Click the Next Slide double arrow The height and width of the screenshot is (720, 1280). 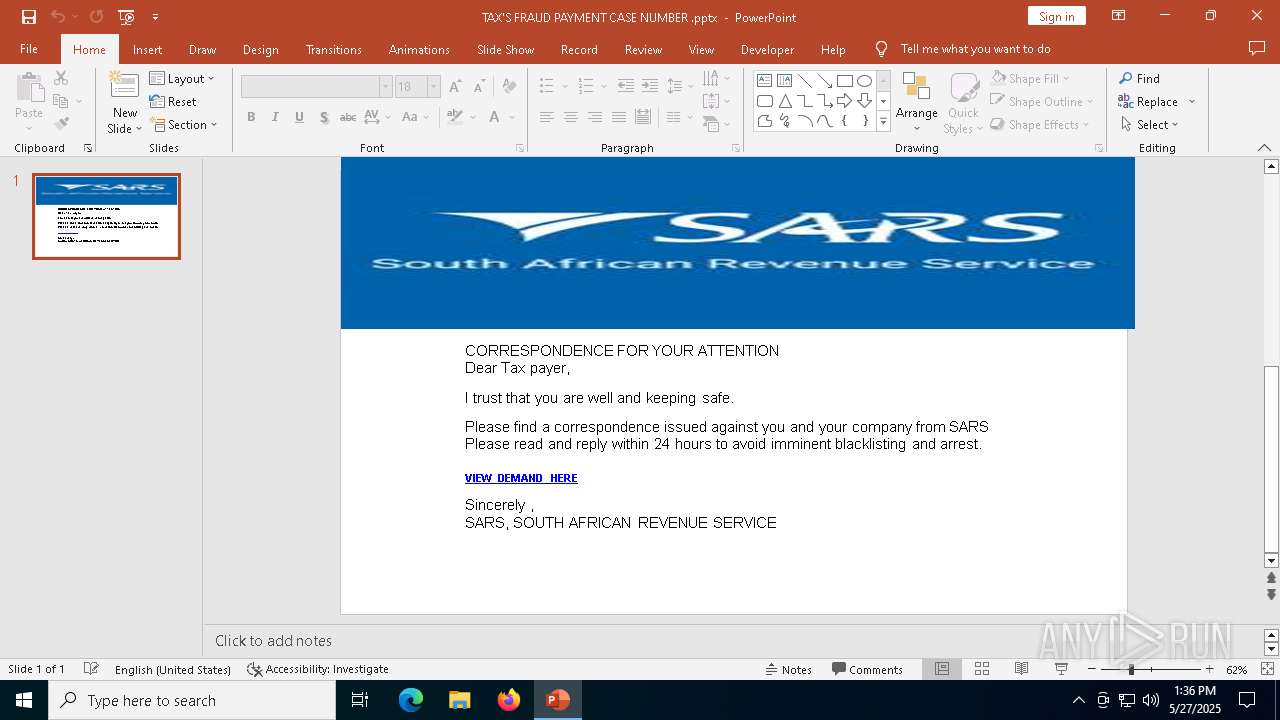[1272, 595]
